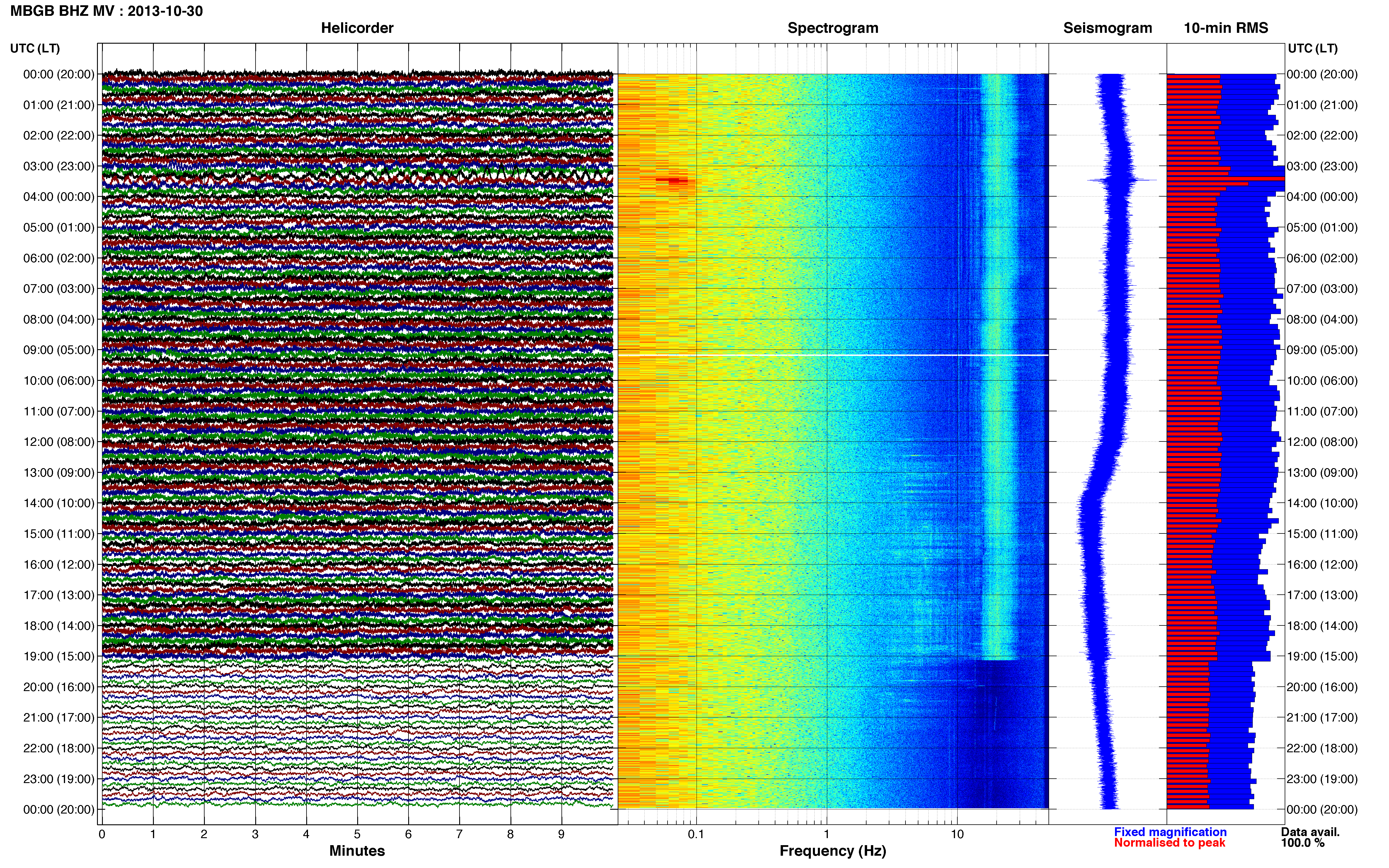
Task: Click helicorder-side time label 10:00 (06:00)
Action: click(x=59, y=381)
